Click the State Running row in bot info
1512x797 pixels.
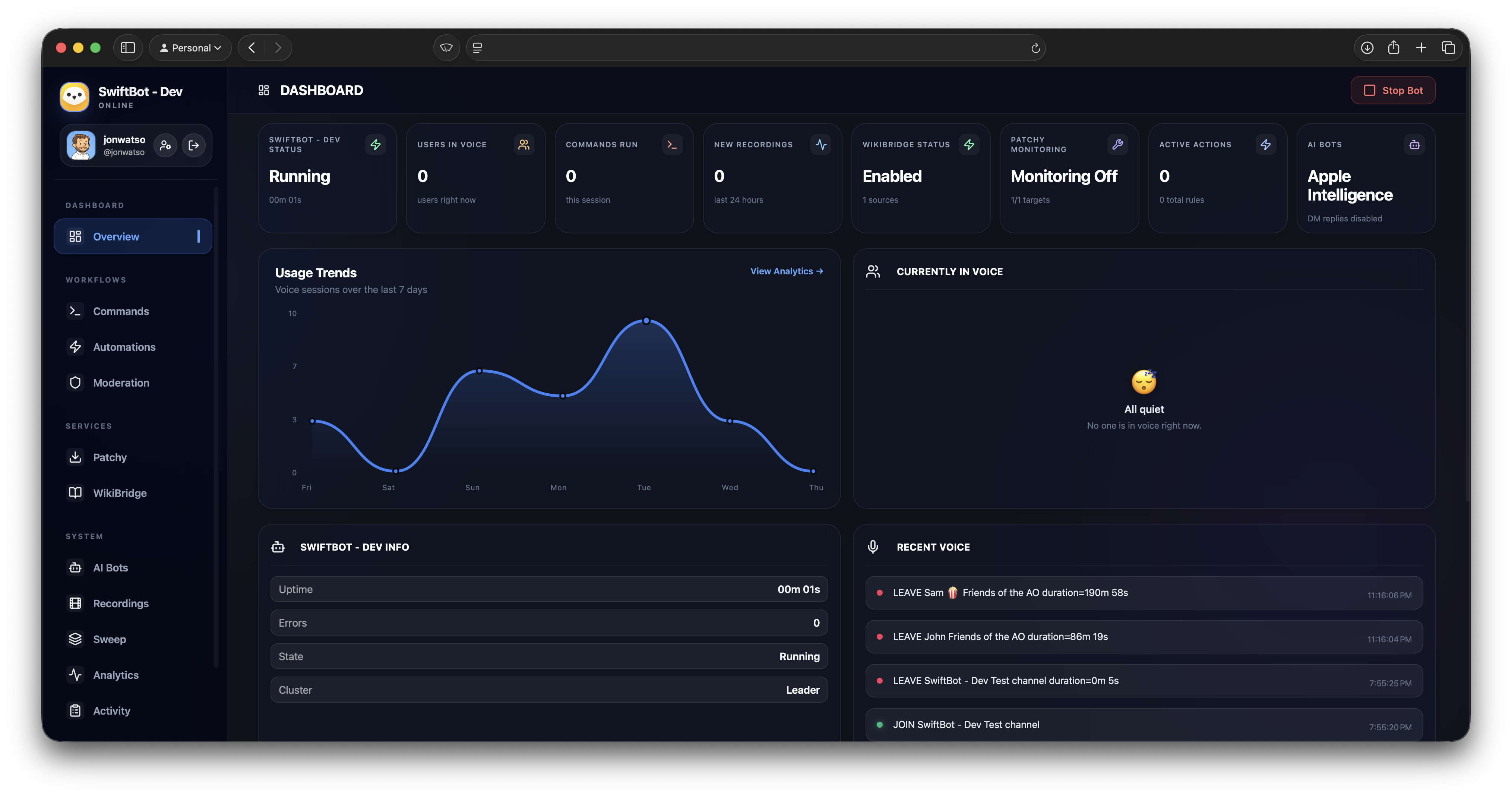pos(549,656)
